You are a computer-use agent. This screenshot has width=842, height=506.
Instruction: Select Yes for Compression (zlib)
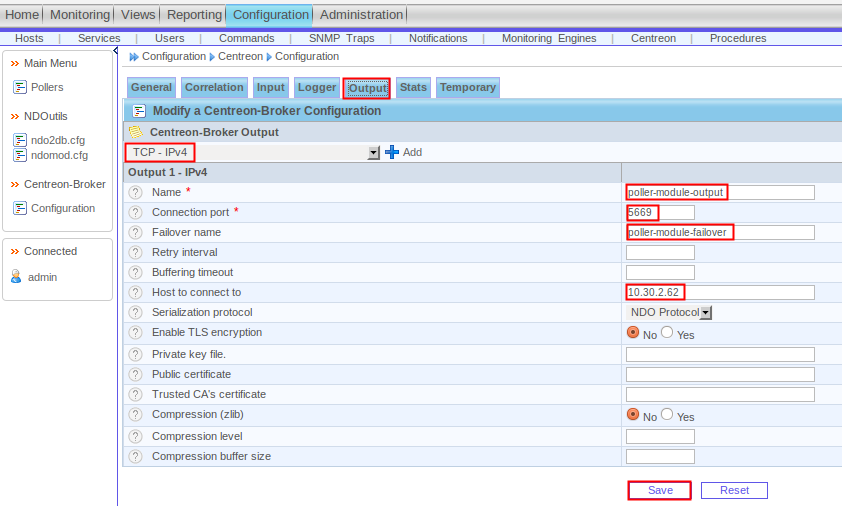667,415
